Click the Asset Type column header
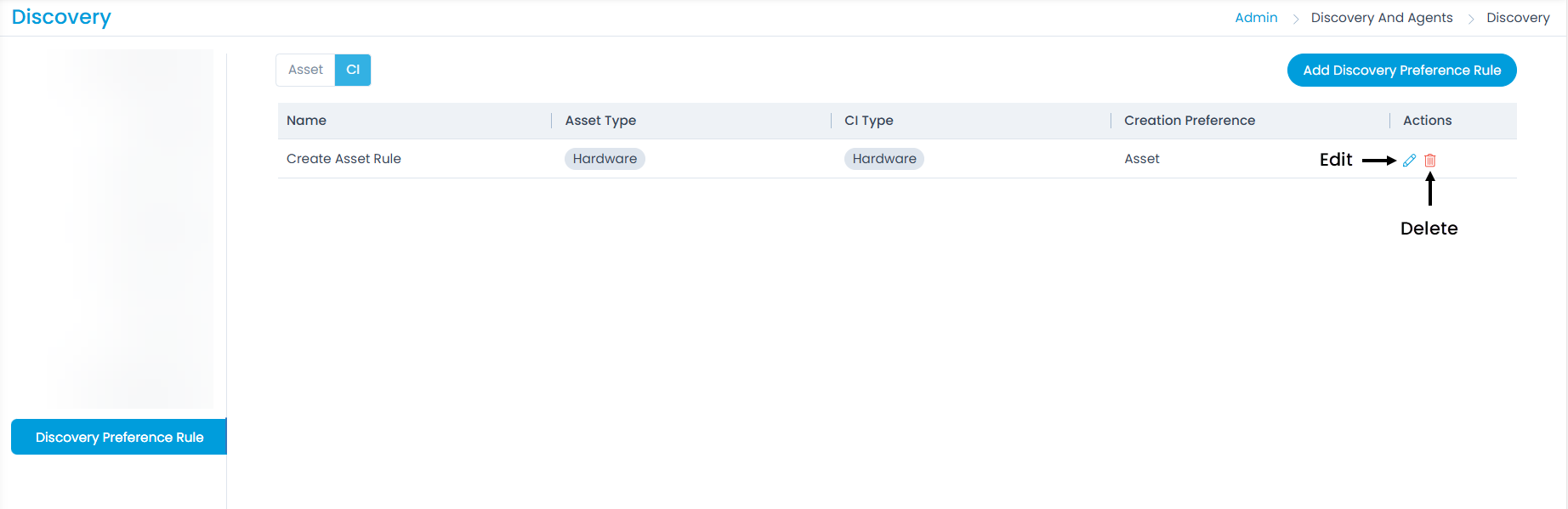Image resolution: width=1568 pixels, height=509 pixels. (x=600, y=121)
